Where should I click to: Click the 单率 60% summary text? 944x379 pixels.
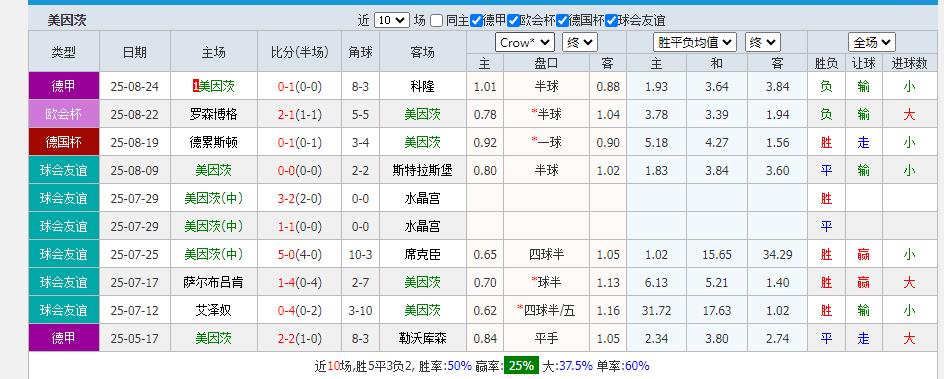point(623,366)
